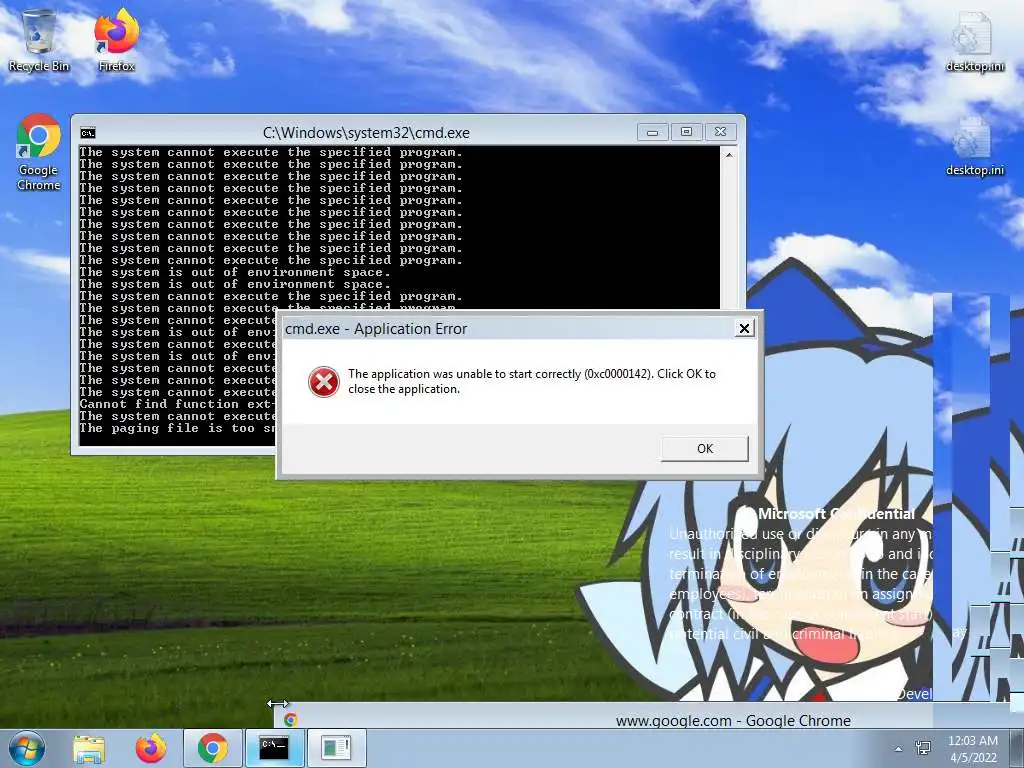Open the Recycle Bin desktop icon
1024x768 pixels.
pos(39,40)
